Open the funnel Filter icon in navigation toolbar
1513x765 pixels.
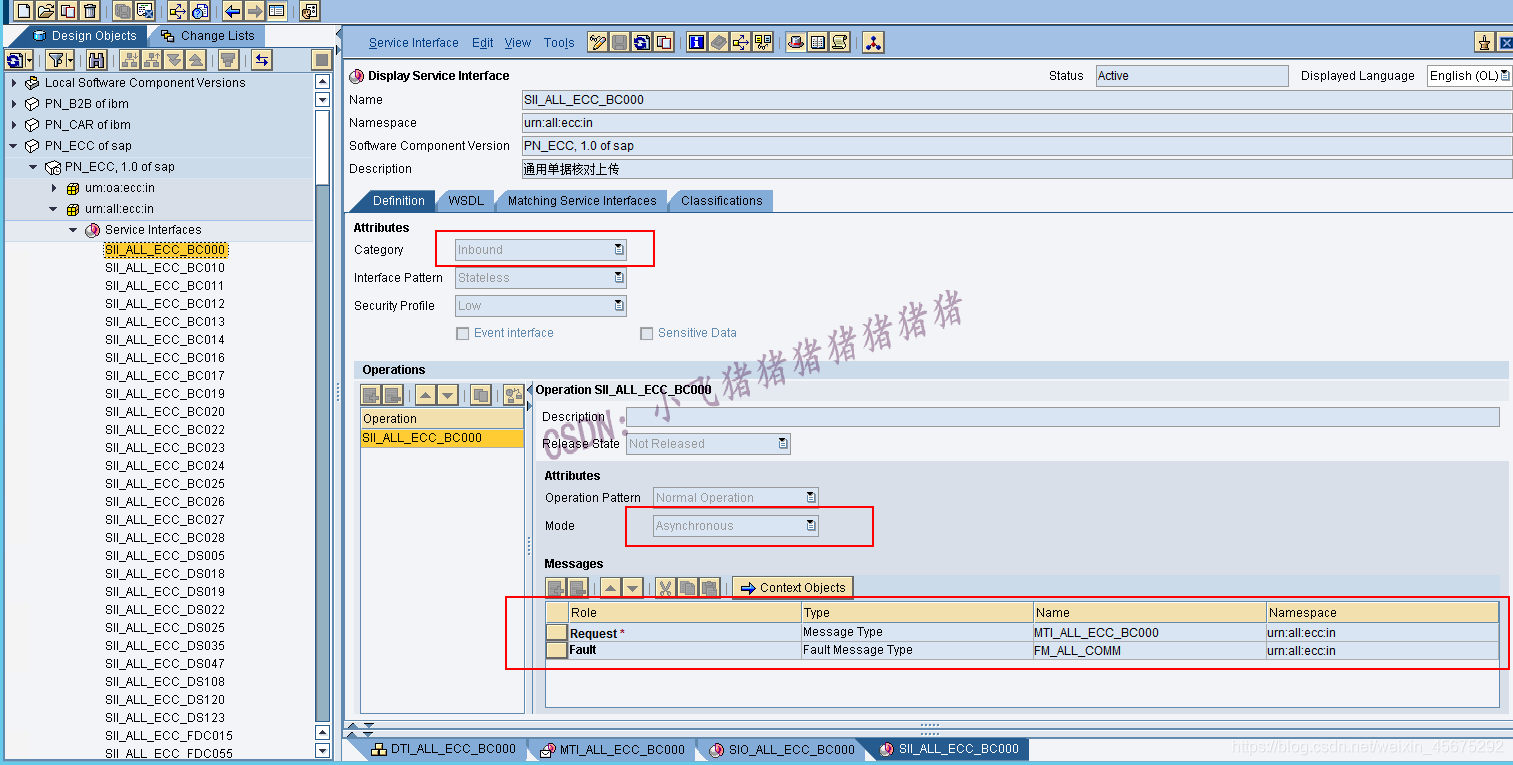[x=59, y=60]
